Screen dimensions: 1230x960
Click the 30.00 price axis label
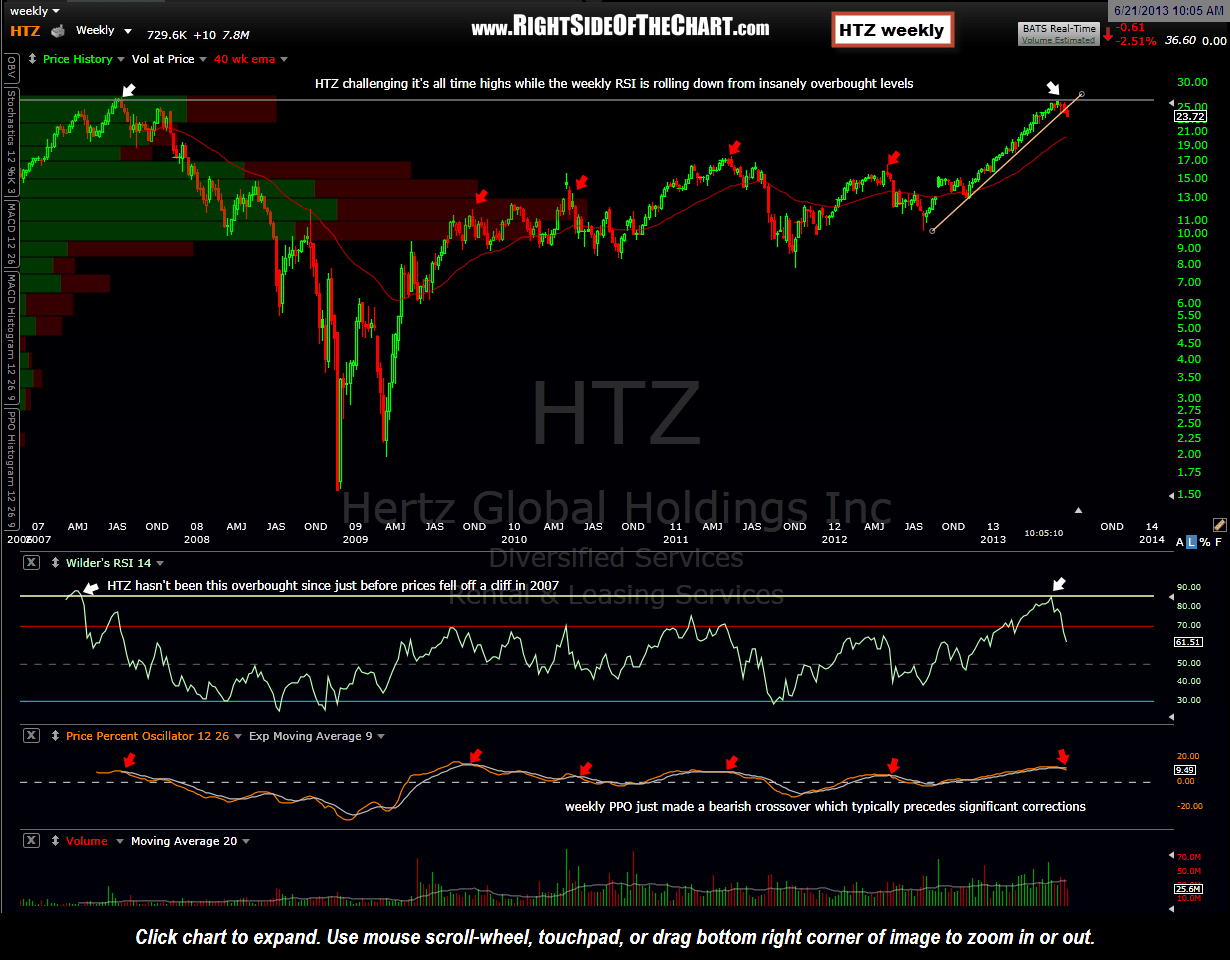(x=1193, y=83)
